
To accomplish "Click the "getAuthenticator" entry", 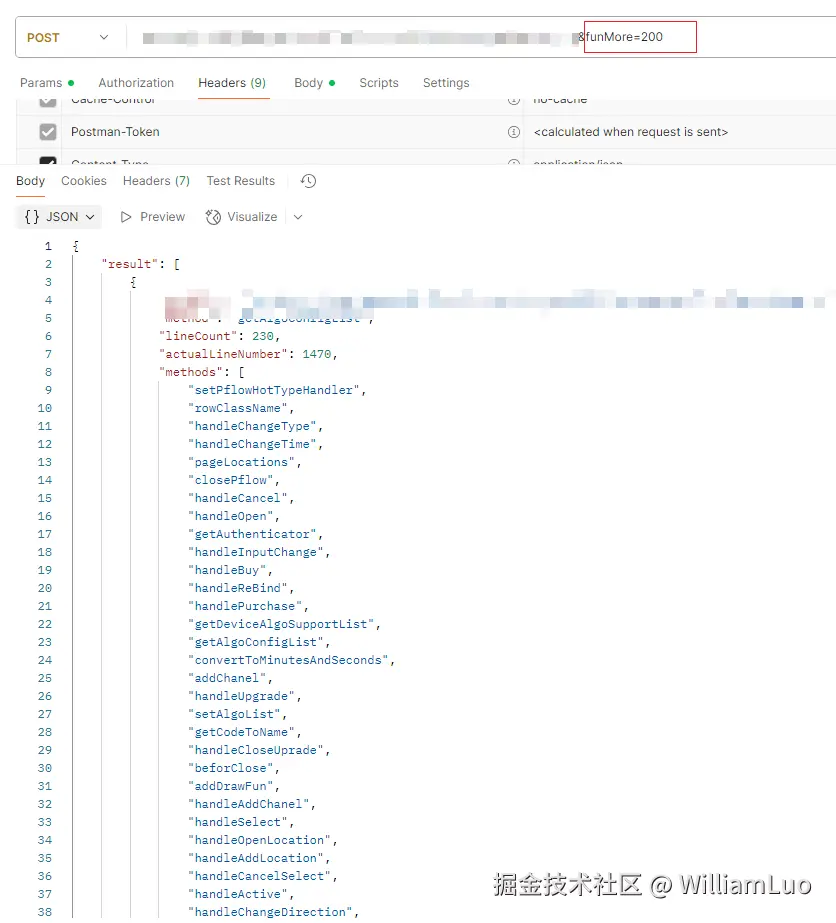I will point(252,534).
